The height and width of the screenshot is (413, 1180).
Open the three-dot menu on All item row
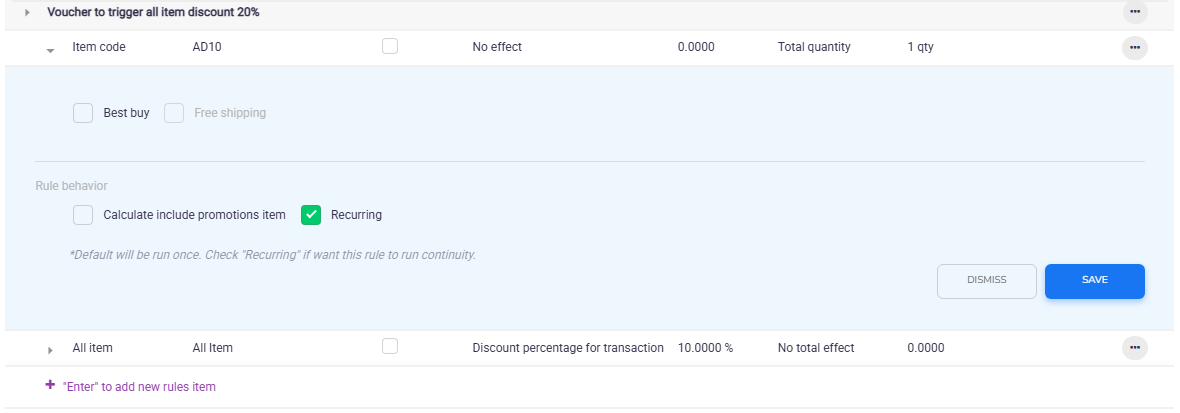point(1134,348)
